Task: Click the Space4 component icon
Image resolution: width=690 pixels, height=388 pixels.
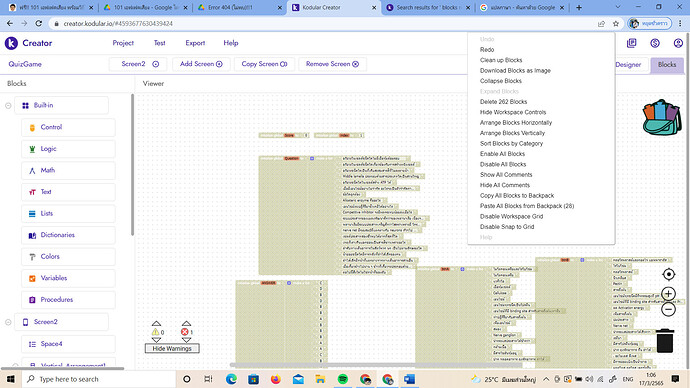Action: (x=32, y=344)
